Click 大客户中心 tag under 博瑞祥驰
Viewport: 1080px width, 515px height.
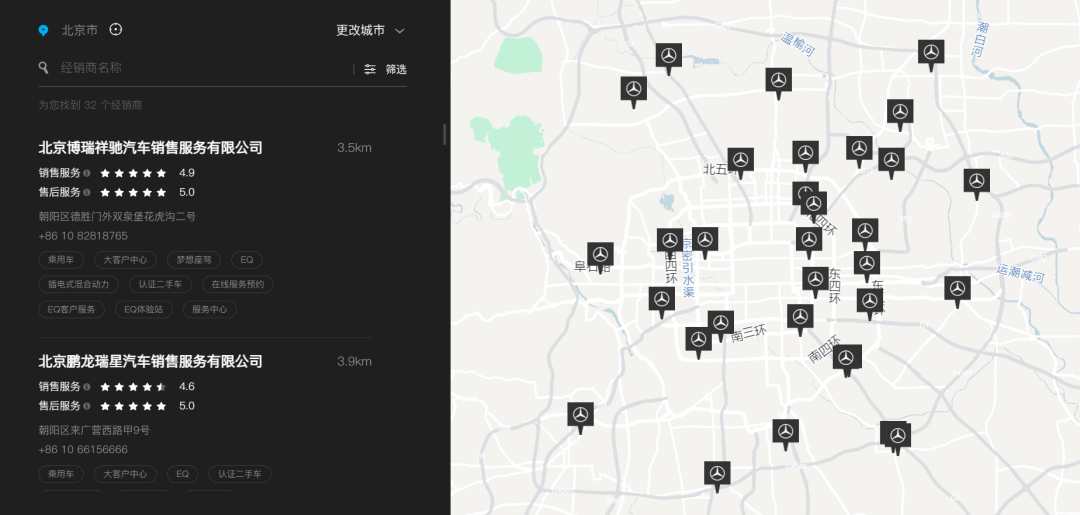pyautogui.click(x=125, y=260)
